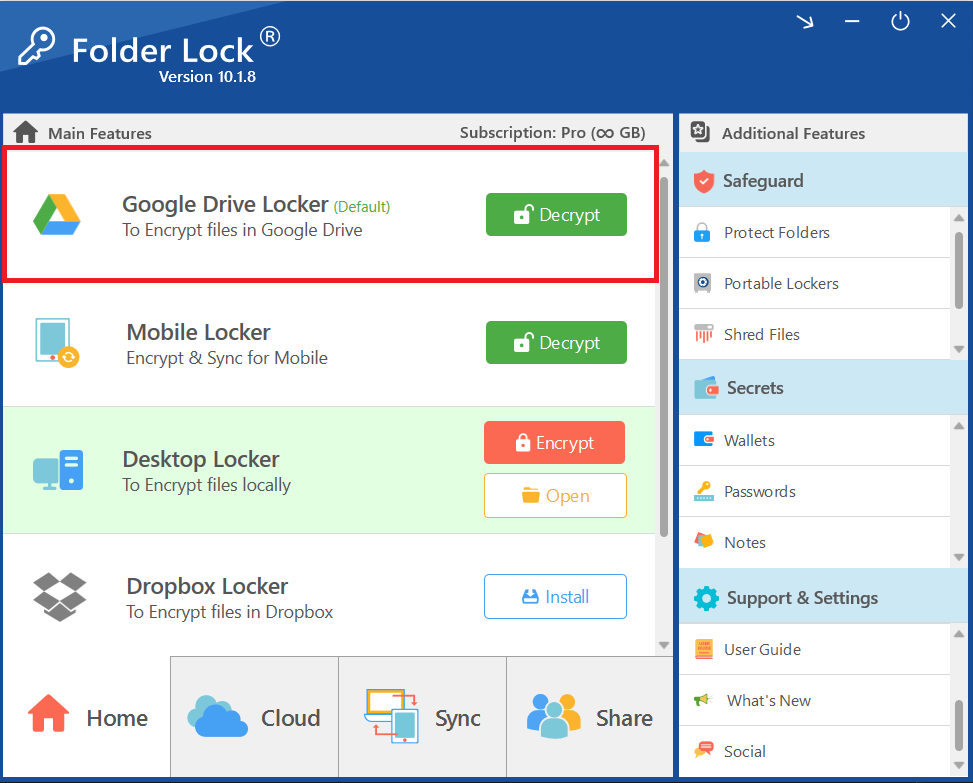Click the Dropbox logo icon
973x783 pixels.
click(60, 597)
